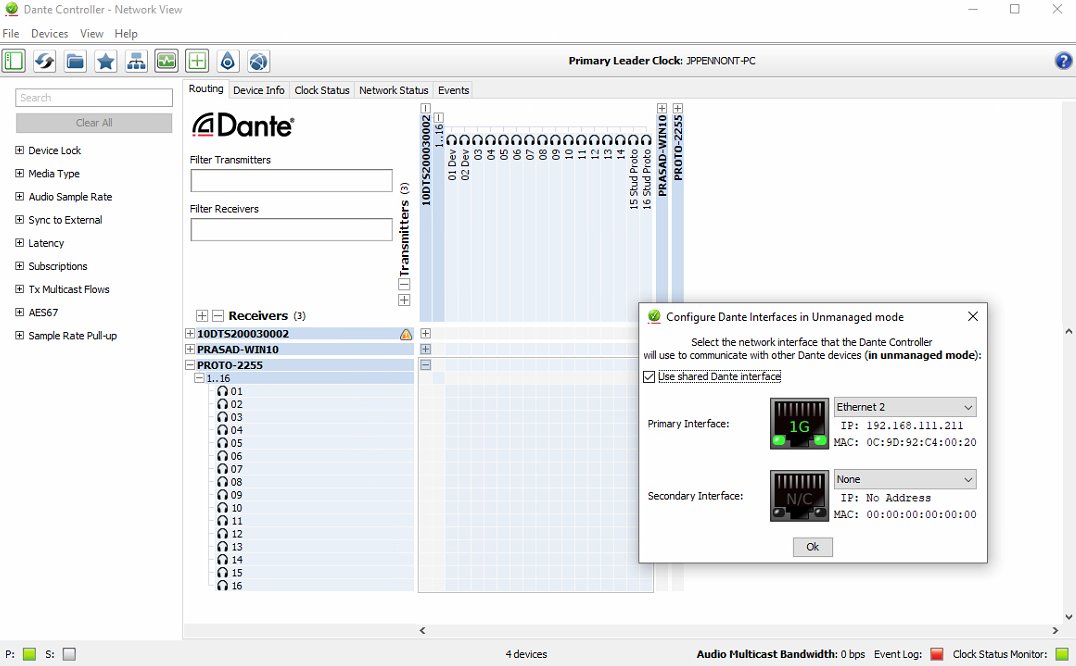
Task: Open the network interface hierarchy toolbar icon
Action: 136,61
